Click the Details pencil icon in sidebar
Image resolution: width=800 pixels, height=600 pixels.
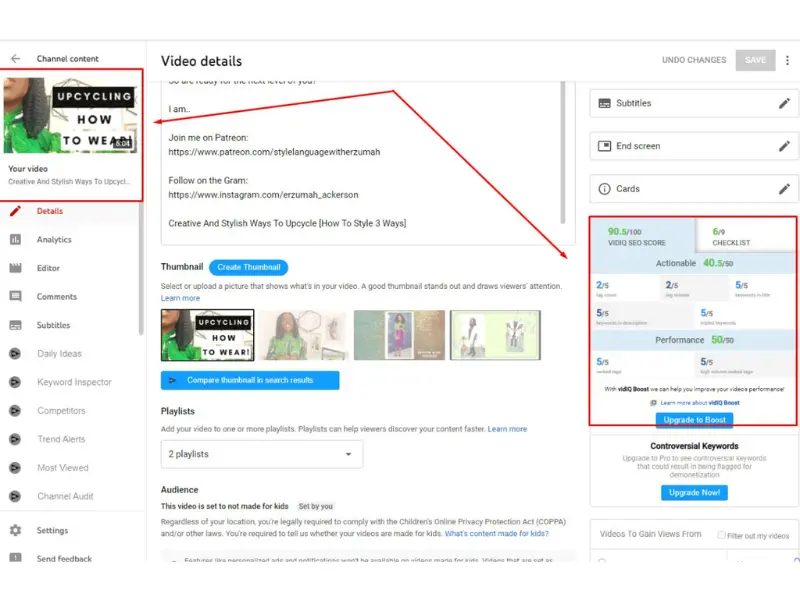16,211
